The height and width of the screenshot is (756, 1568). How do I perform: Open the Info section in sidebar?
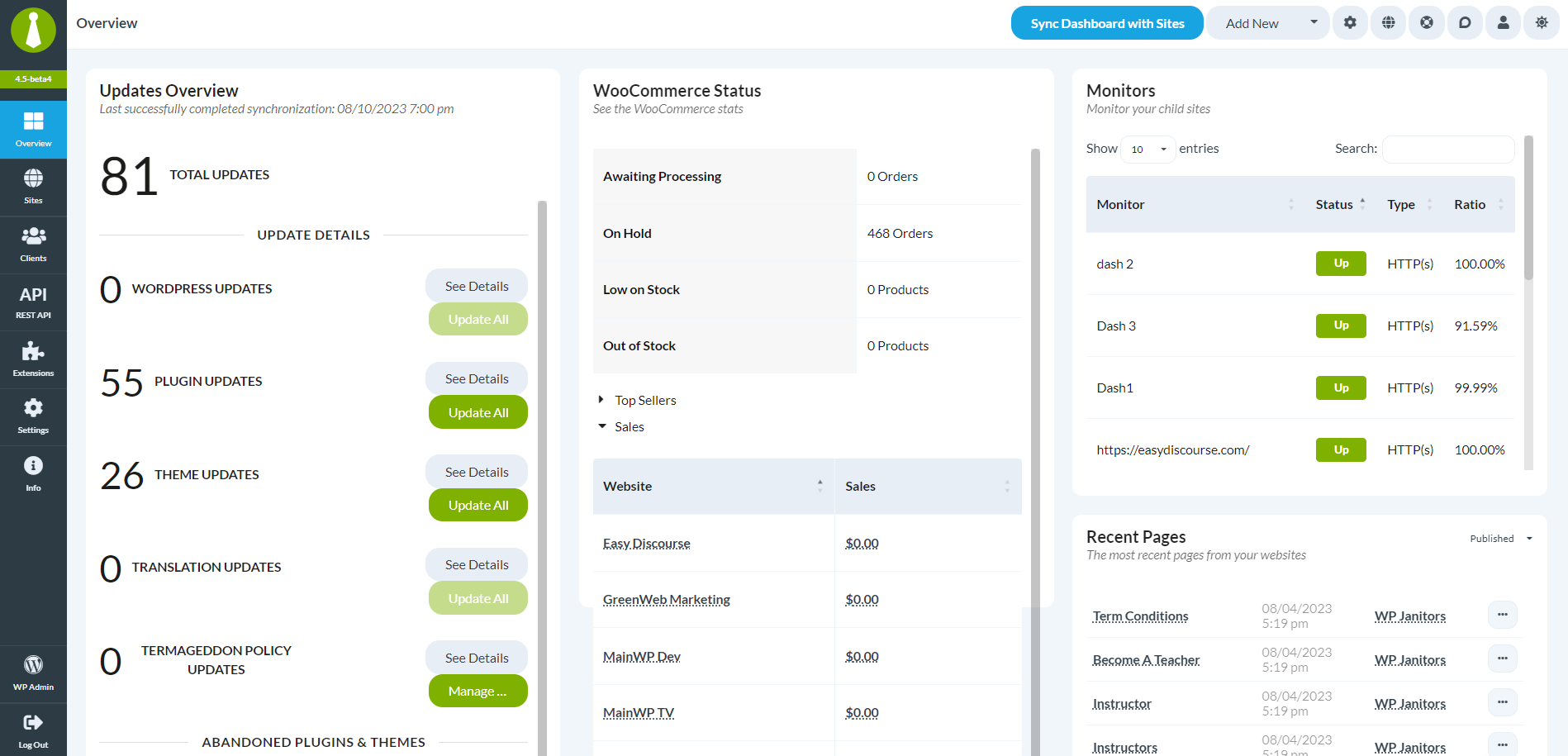coord(33,474)
